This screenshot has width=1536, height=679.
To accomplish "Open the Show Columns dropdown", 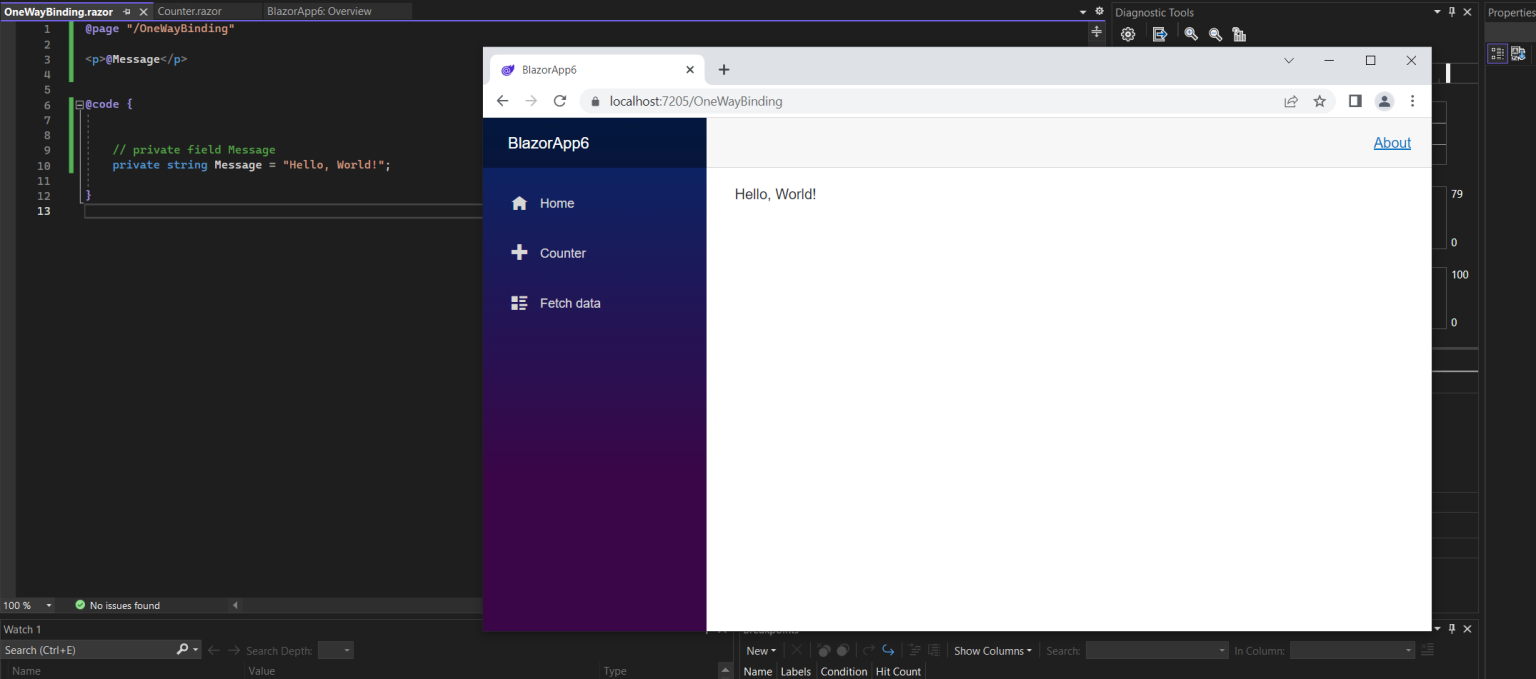I will 991,650.
